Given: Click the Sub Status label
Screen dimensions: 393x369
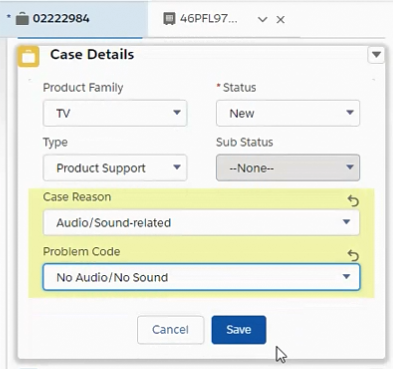Looking at the screenshot, I should [245, 142].
